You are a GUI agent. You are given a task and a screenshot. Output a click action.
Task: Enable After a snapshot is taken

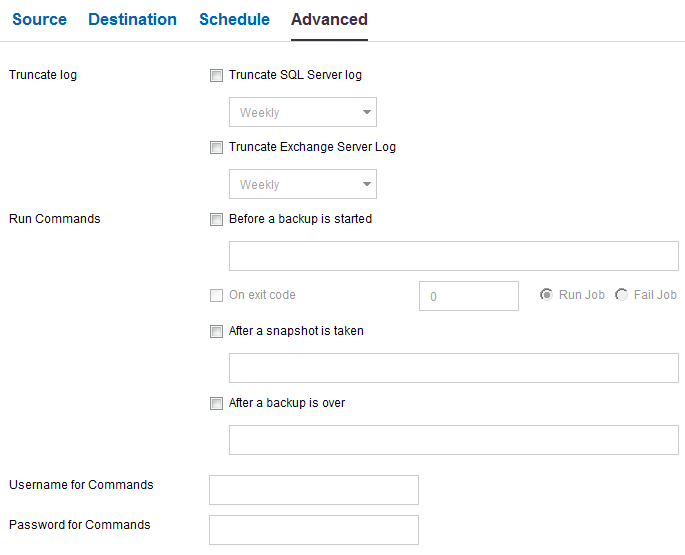[x=216, y=331]
